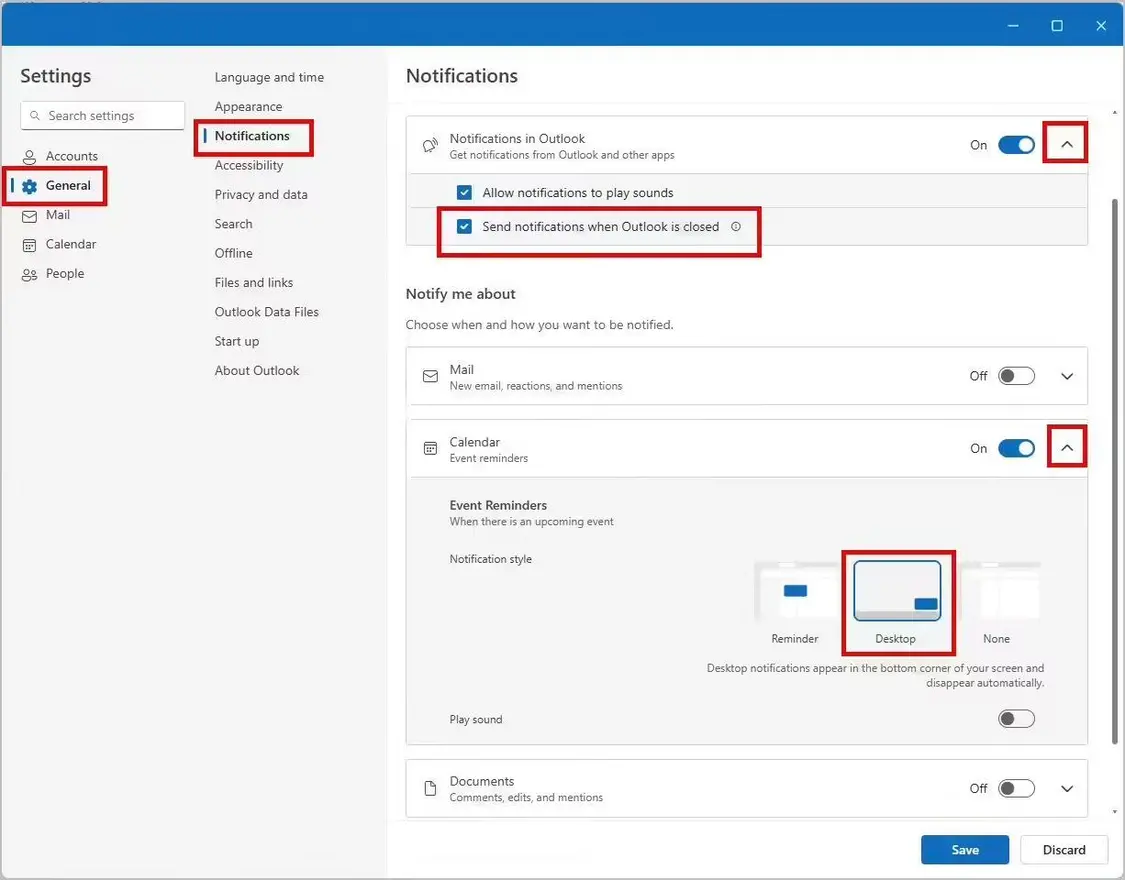
Task: Go to Language and time
Action: point(269,77)
